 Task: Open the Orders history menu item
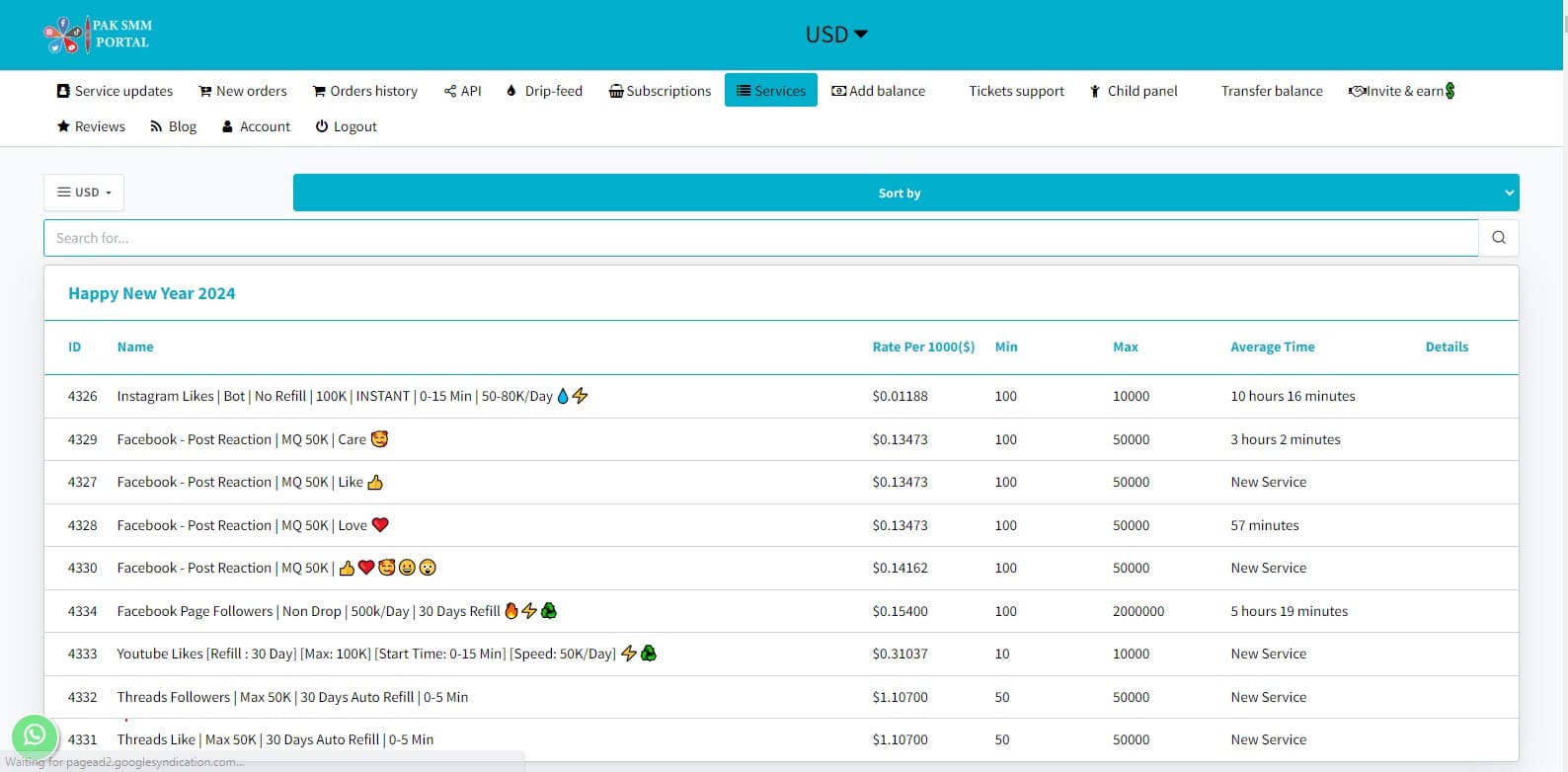[365, 91]
